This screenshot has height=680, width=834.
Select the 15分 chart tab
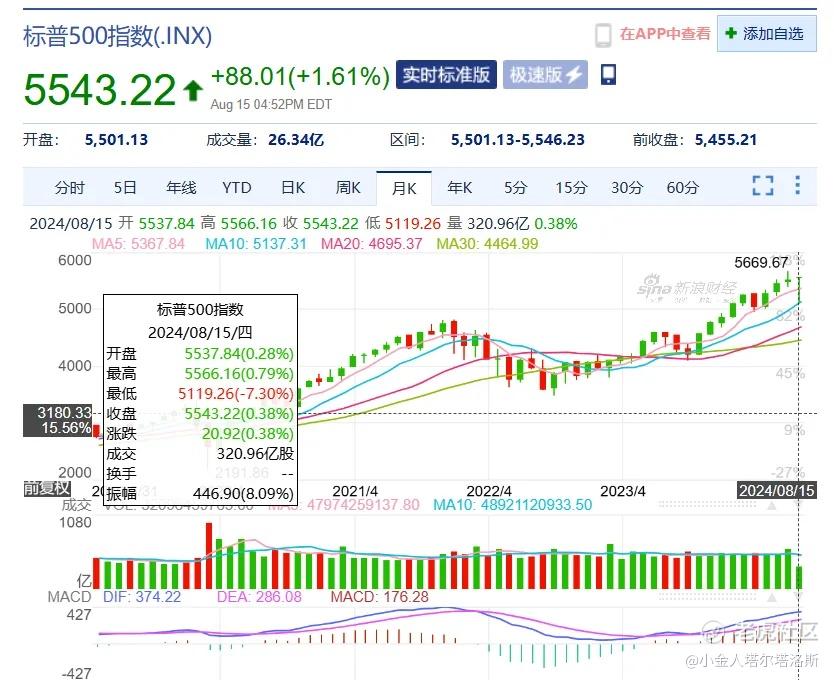571,188
